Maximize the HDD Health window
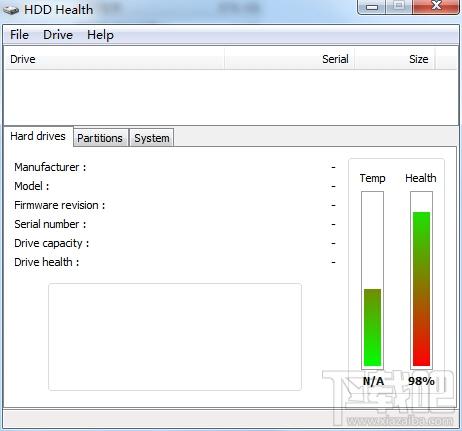The height and width of the screenshot is (431, 462). coord(399,7)
